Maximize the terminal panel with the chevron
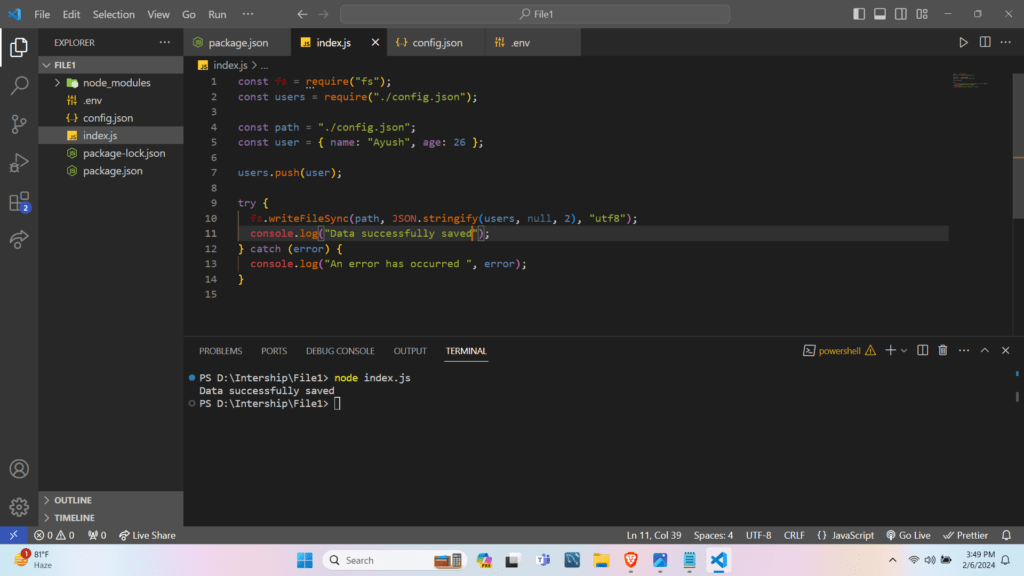 [984, 350]
